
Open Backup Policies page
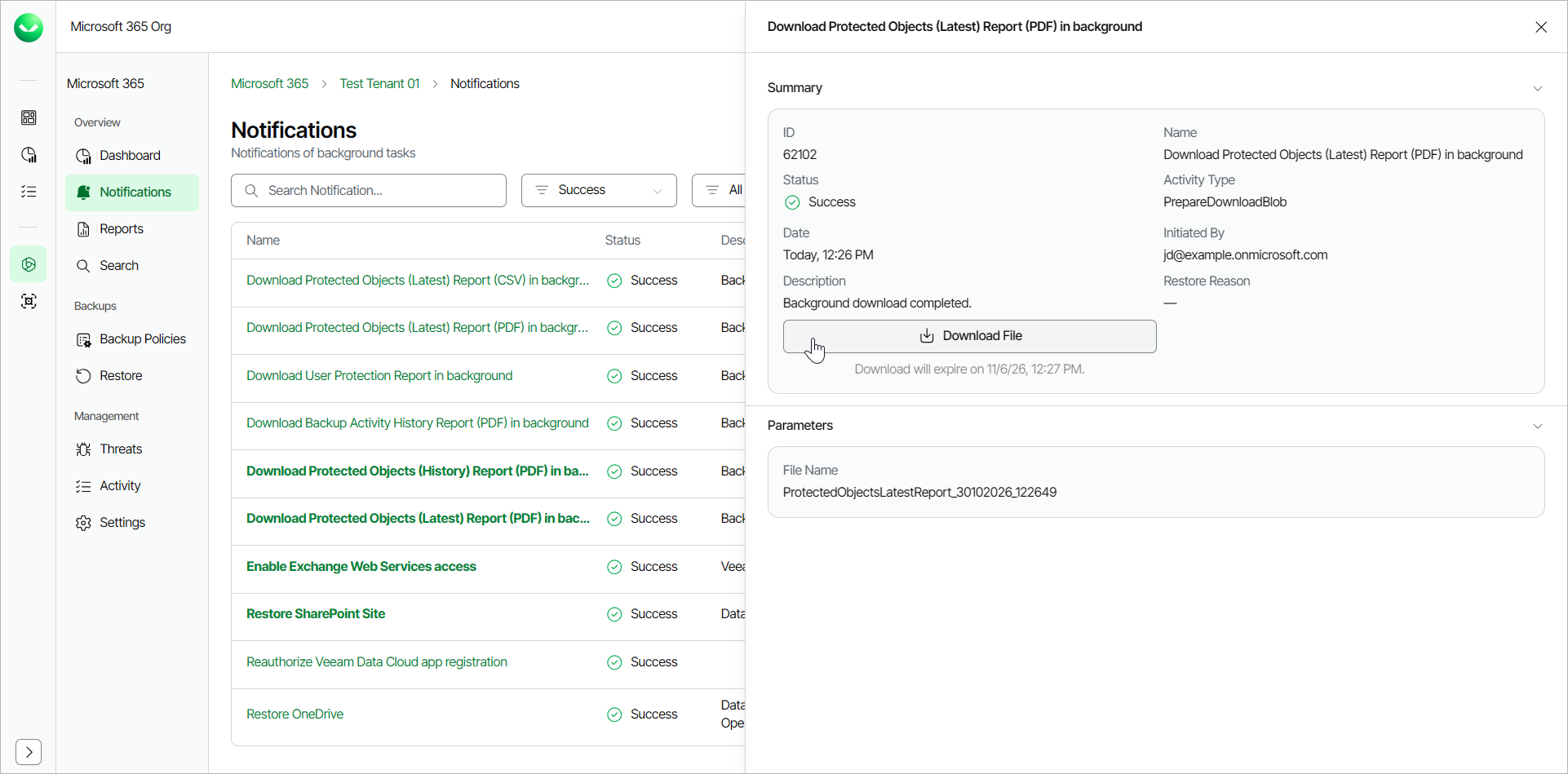131,339
